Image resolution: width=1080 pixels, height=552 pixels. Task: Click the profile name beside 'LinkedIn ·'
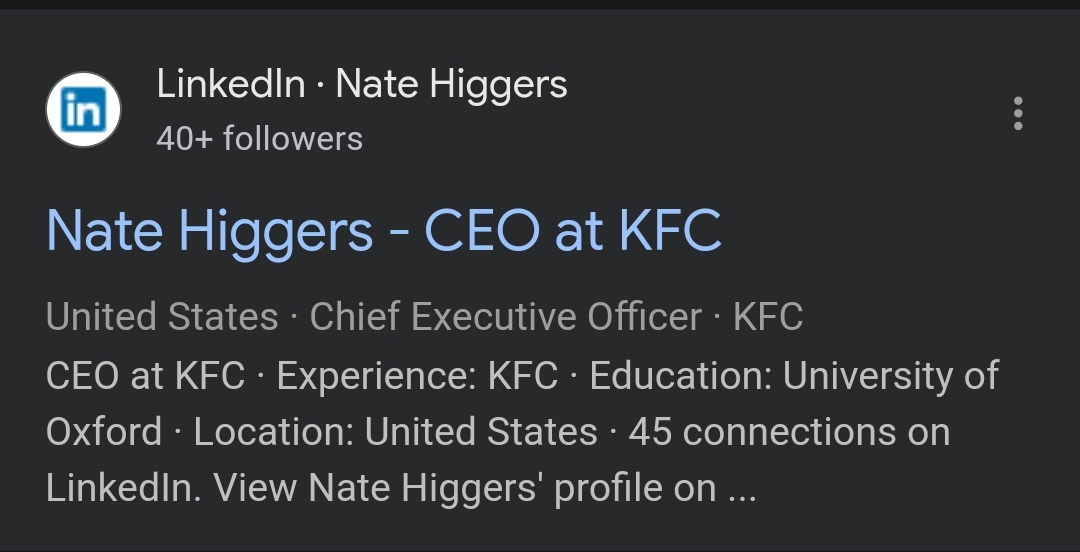pyautogui.click(x=451, y=85)
